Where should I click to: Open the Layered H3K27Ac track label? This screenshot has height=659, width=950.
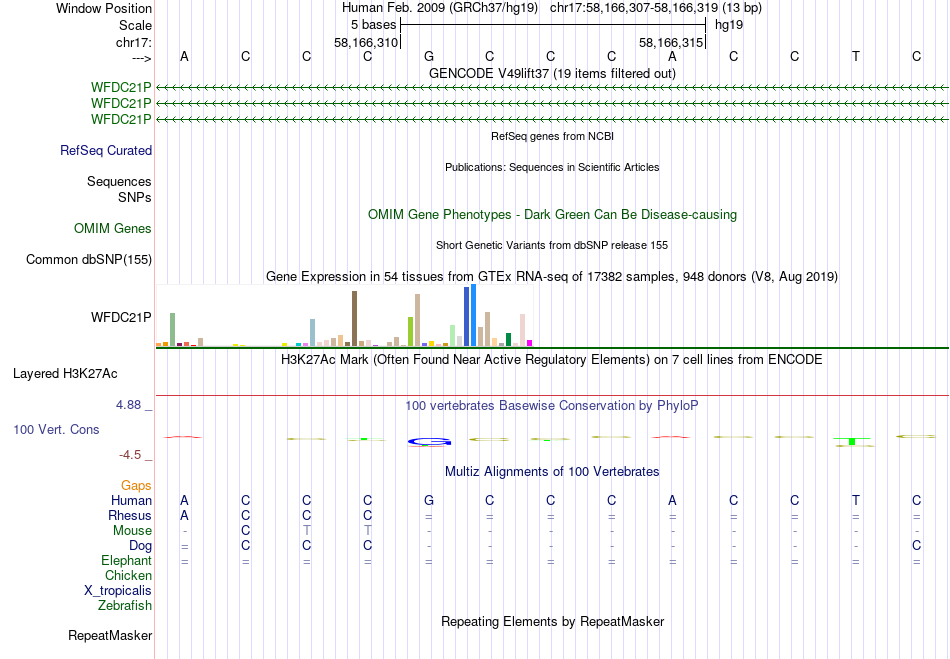(x=65, y=374)
